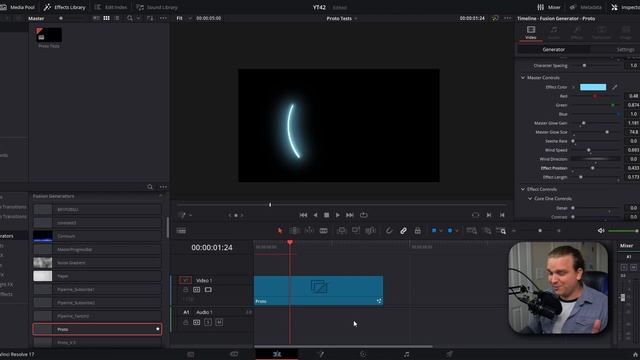Collapse the Master Controls section
The height and width of the screenshot is (360, 640).
coord(523,78)
